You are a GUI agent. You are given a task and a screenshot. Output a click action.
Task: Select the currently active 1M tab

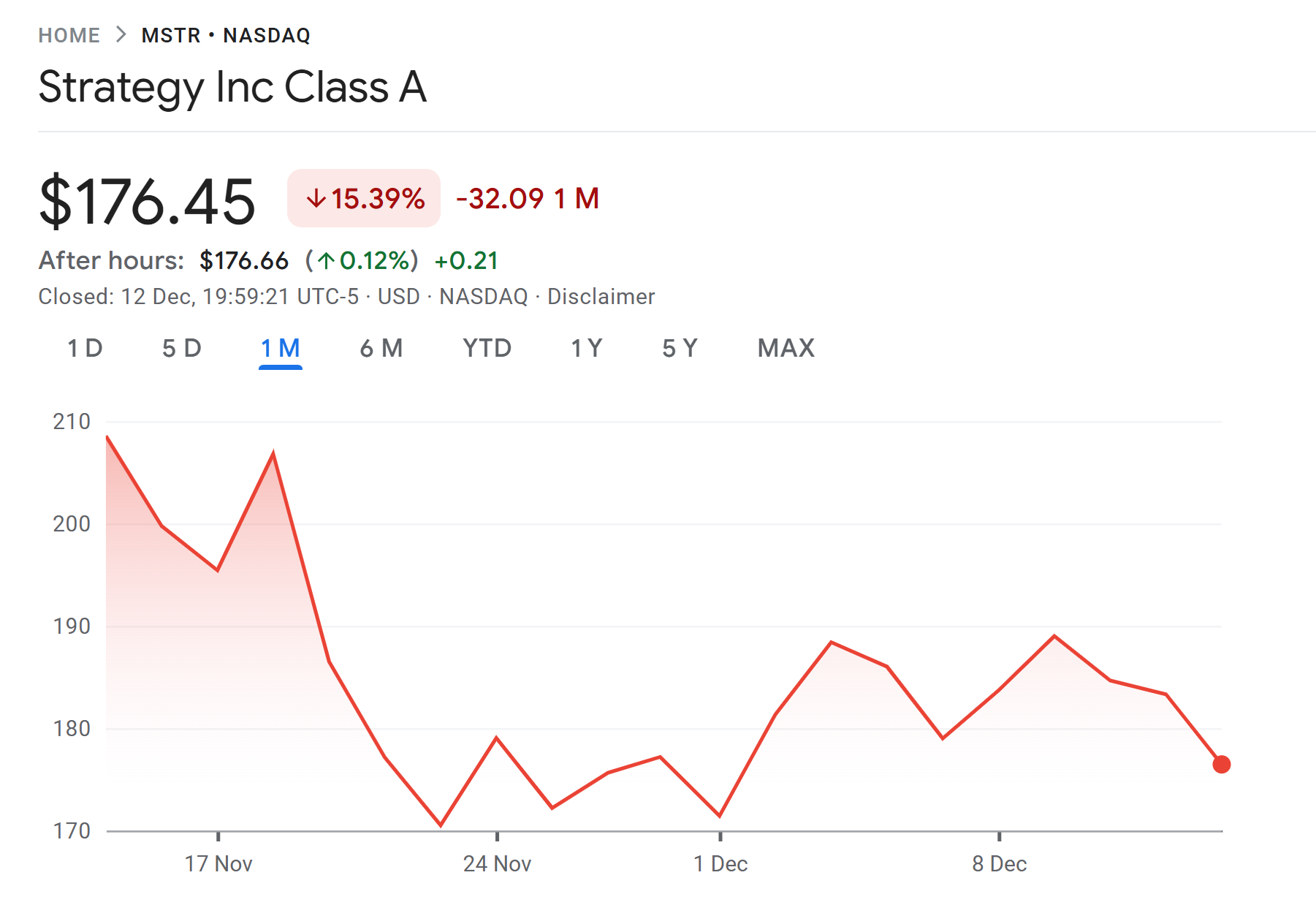281,349
